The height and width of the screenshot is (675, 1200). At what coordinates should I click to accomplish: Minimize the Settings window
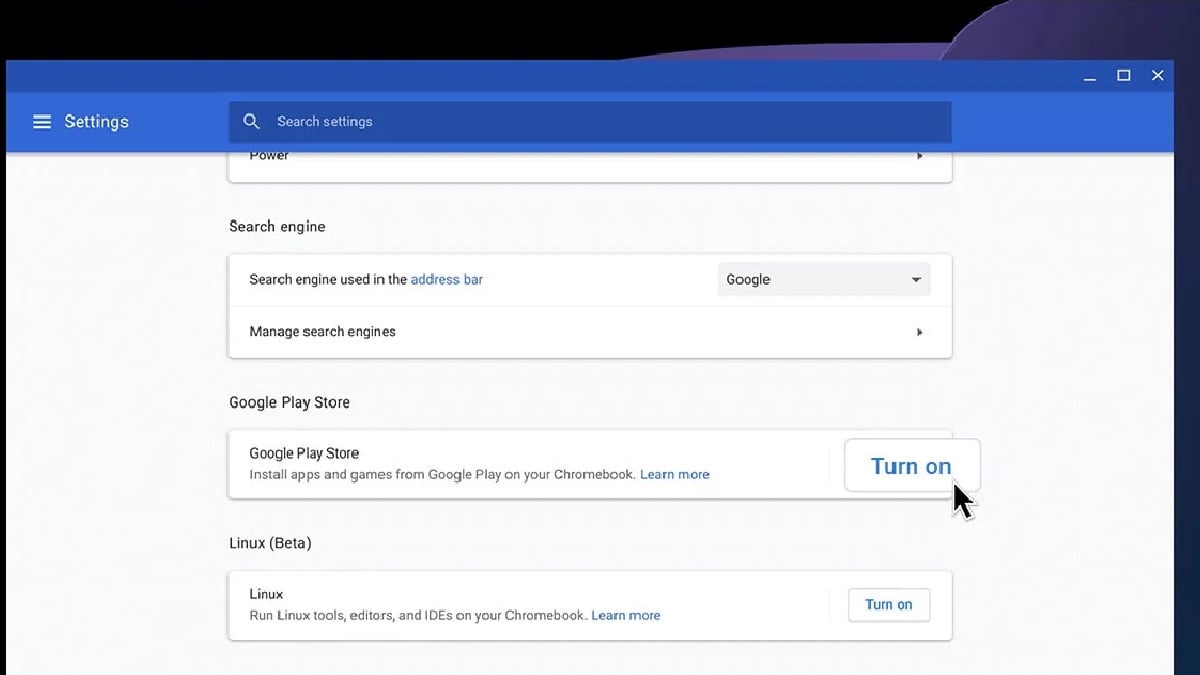click(1091, 77)
